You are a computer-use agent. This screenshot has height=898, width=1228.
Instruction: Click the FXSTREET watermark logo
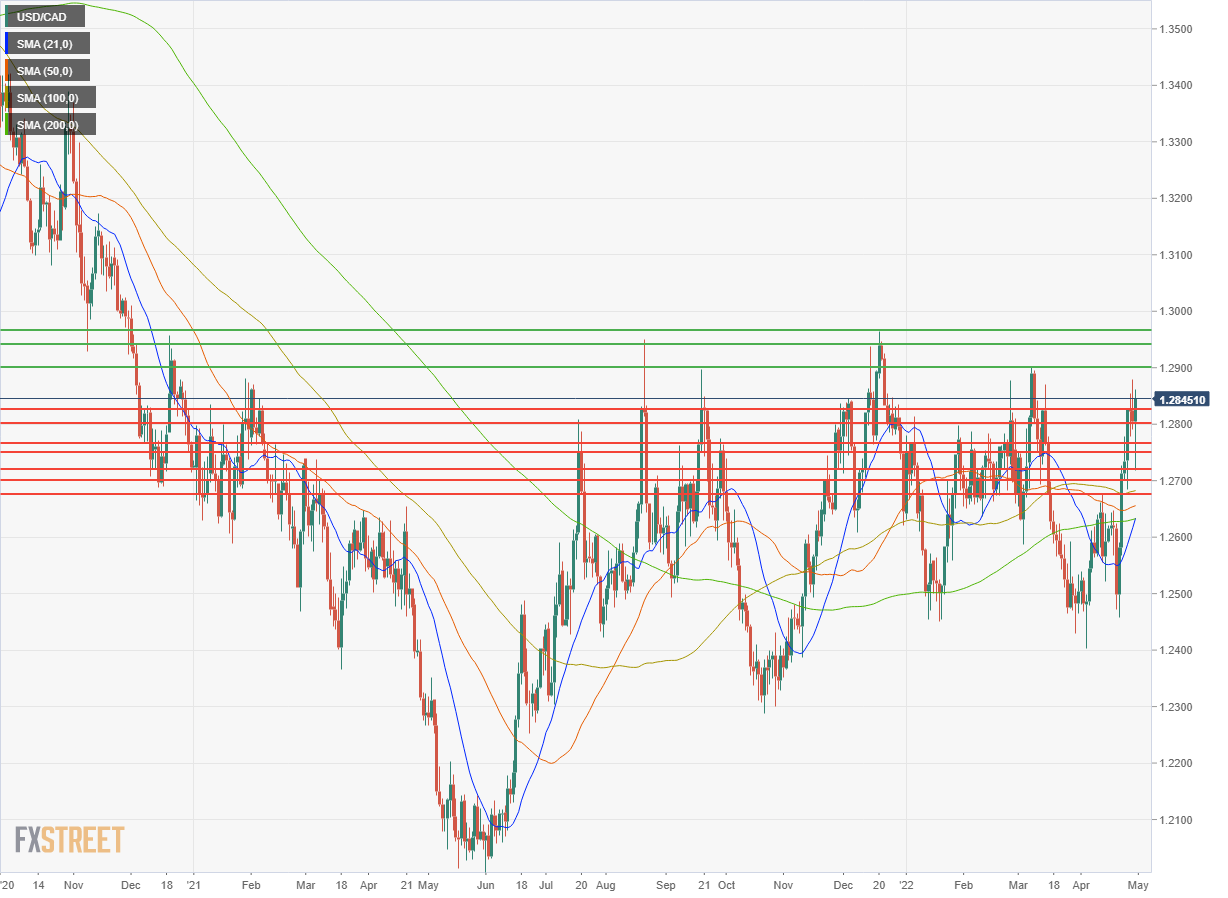pyautogui.click(x=70, y=839)
